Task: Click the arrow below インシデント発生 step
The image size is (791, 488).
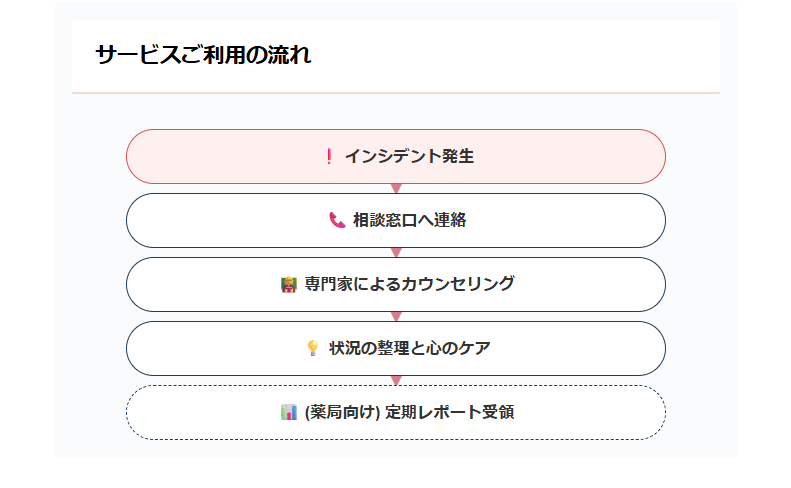Action: (x=396, y=188)
